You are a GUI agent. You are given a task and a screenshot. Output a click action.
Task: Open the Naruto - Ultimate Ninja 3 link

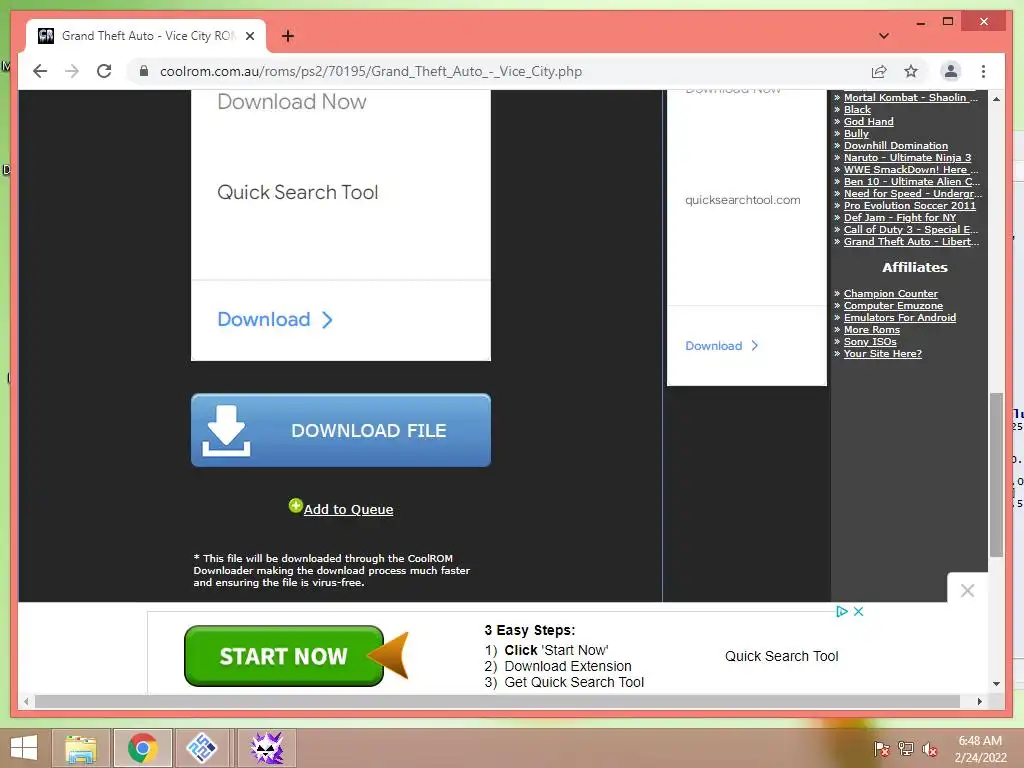click(x=907, y=157)
